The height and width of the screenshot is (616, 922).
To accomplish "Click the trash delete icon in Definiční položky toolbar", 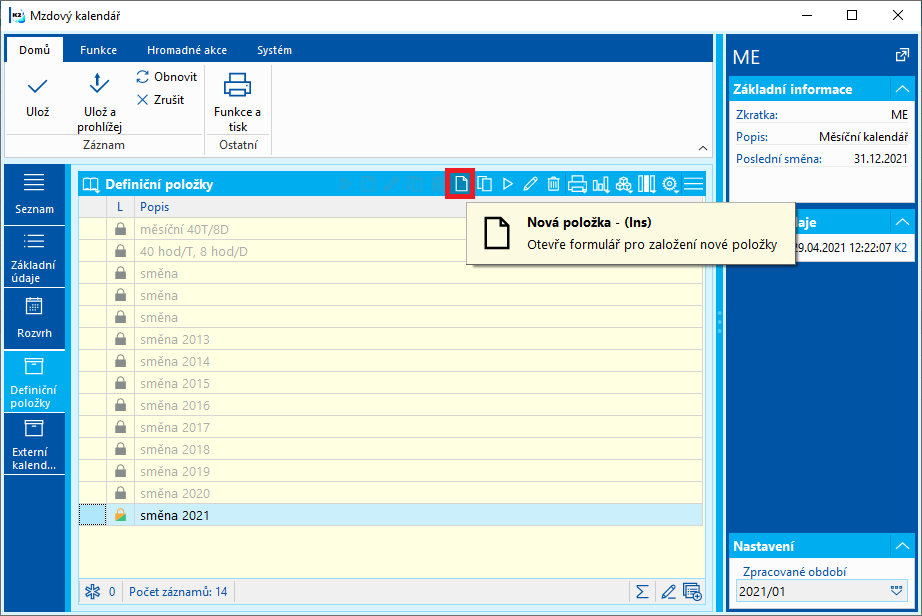I will click(553, 184).
